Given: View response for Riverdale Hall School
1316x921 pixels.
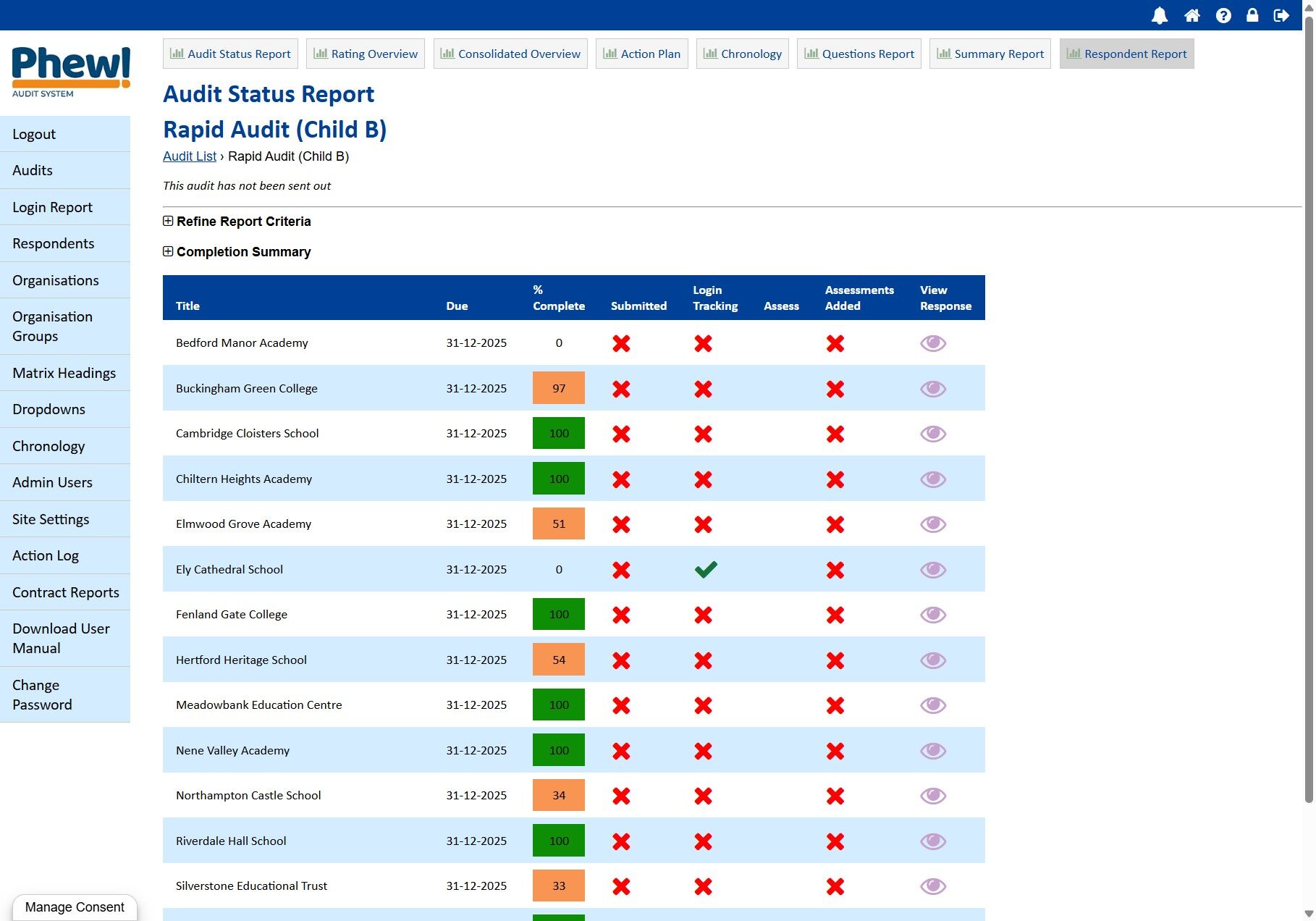Looking at the screenshot, I should [x=932, y=841].
